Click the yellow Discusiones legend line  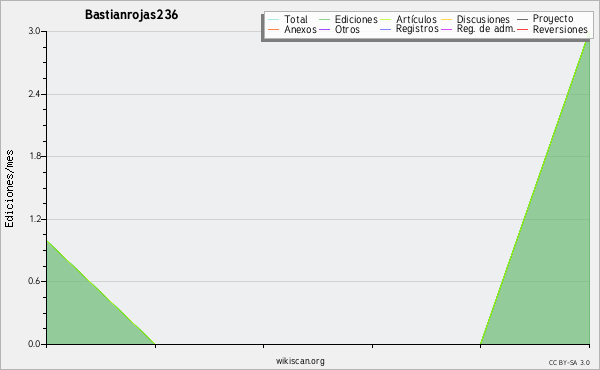click(447, 19)
